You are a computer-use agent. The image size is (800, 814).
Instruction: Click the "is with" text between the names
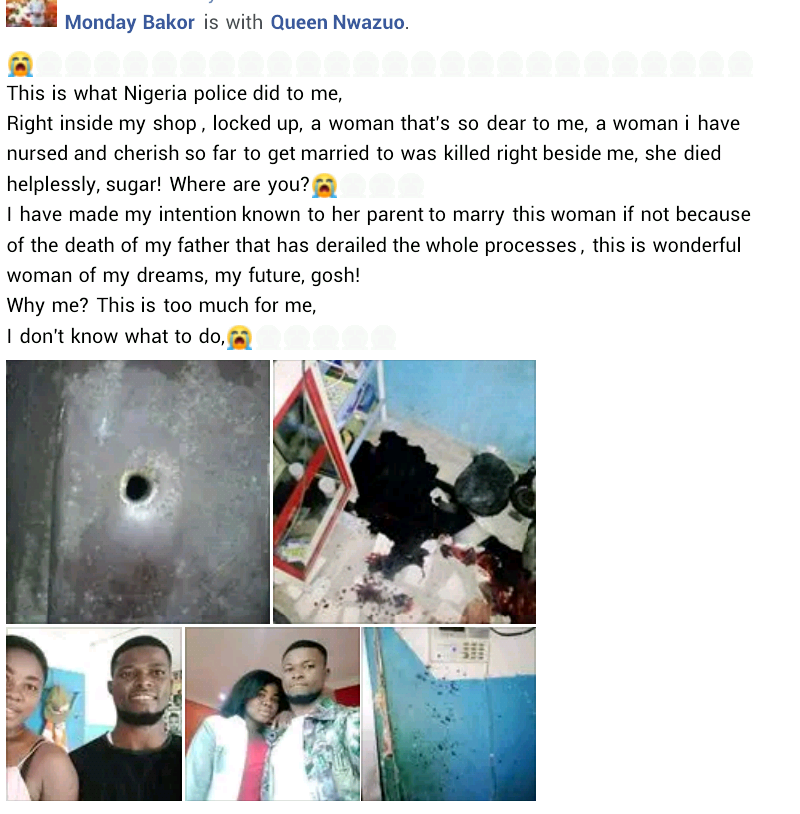(x=233, y=22)
